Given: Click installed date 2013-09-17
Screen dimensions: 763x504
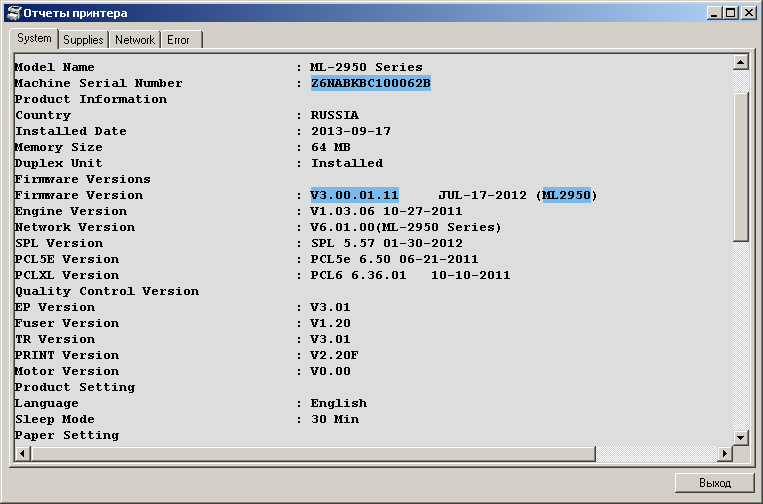Looking at the screenshot, I should [x=351, y=131].
